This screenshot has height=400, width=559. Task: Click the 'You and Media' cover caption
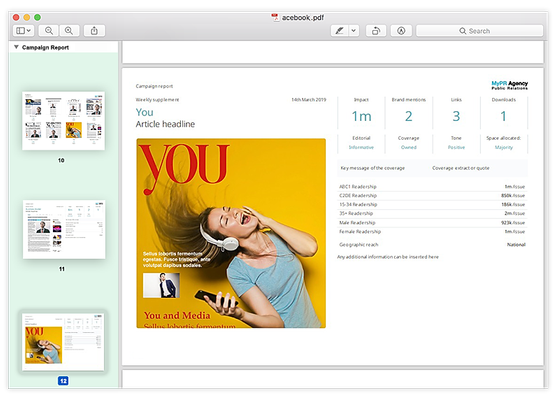177,316
